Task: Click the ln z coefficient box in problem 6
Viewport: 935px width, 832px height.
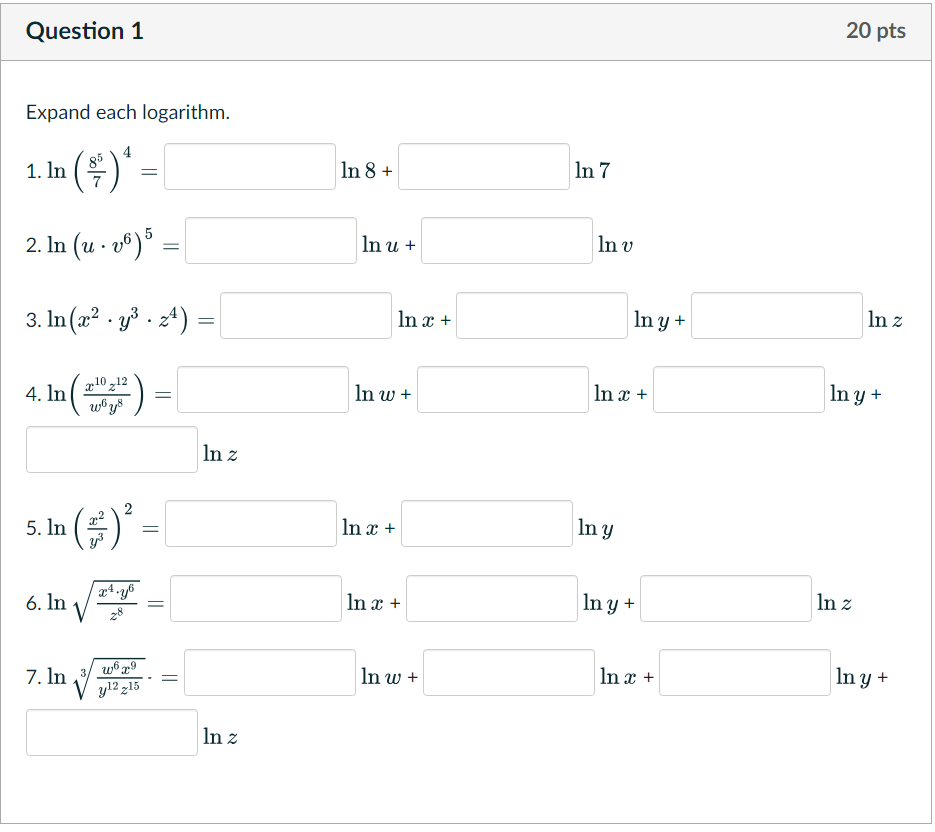Action: [x=726, y=597]
